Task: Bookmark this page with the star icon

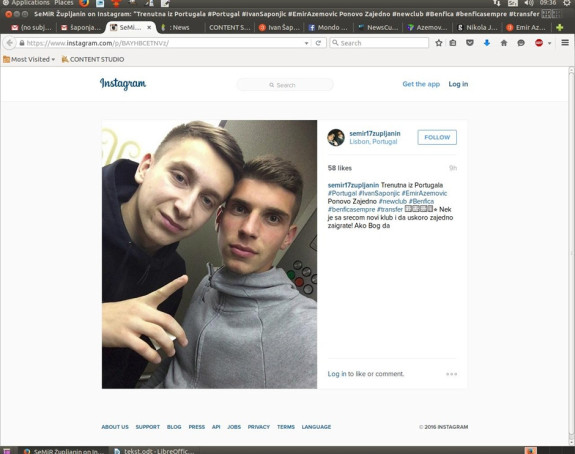Action: (439, 43)
